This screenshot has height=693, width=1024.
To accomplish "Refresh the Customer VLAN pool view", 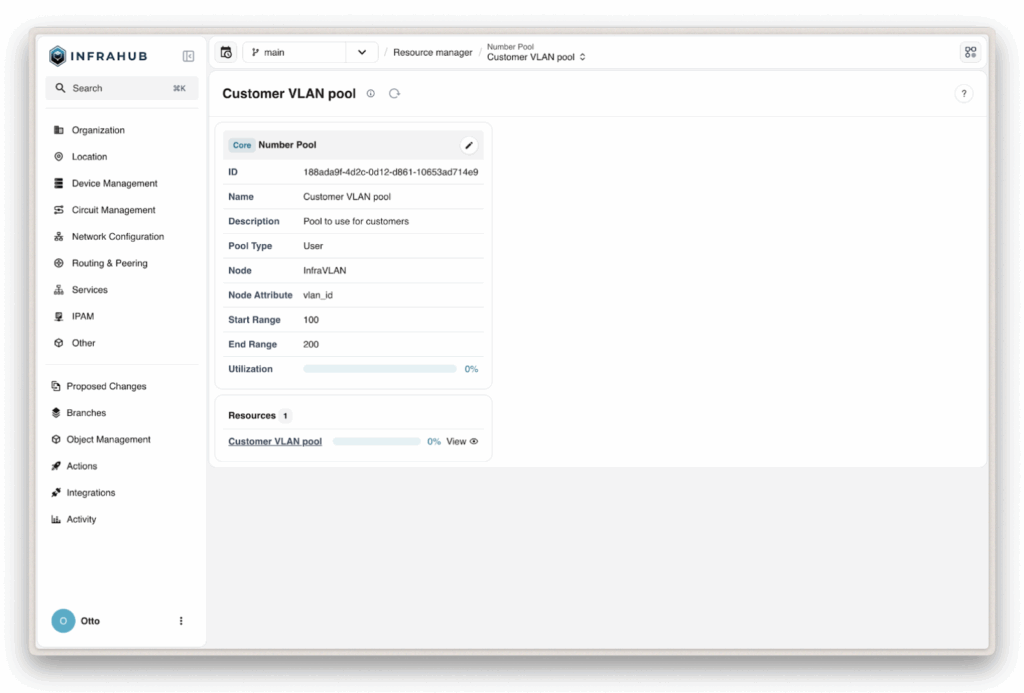I will click(394, 93).
